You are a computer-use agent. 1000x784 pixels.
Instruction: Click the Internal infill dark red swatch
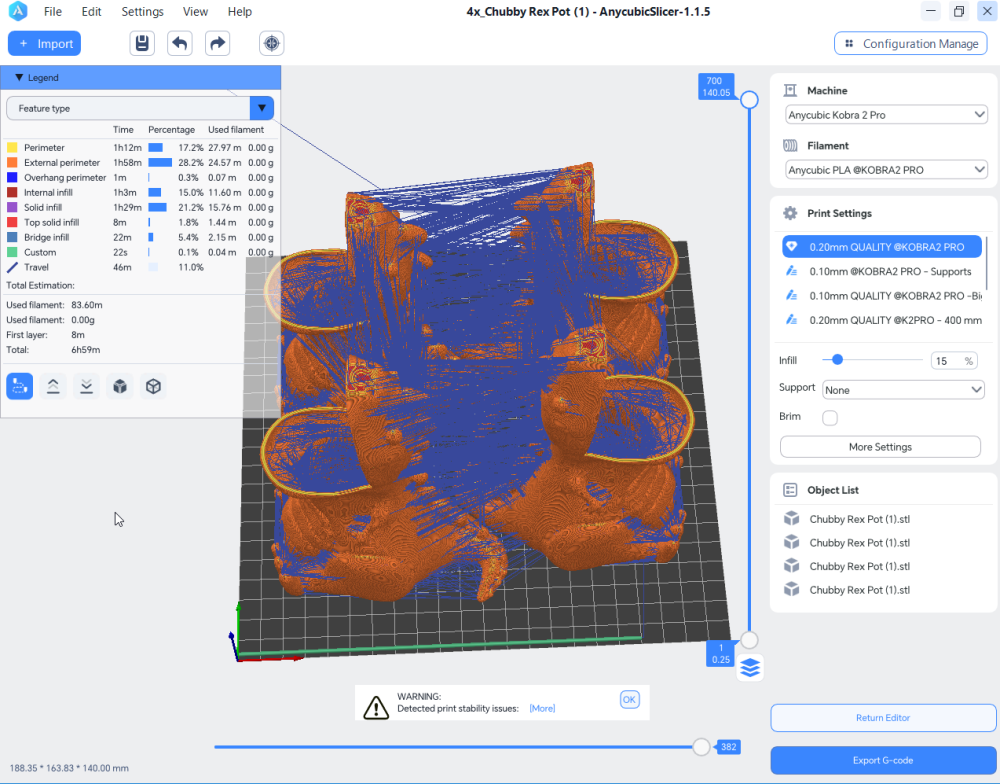tap(12, 193)
